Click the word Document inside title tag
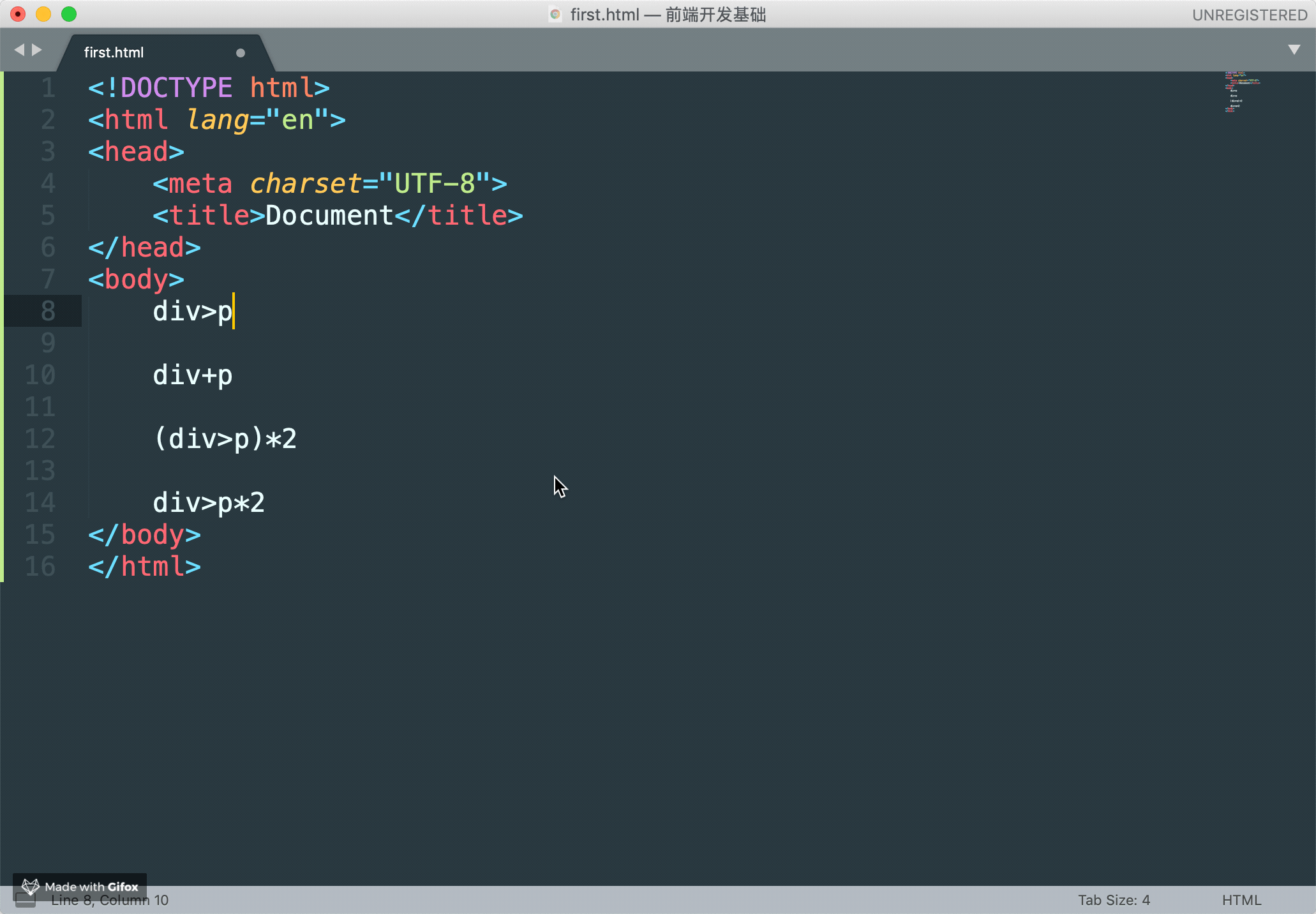Image resolution: width=1316 pixels, height=914 pixels. 329,216
